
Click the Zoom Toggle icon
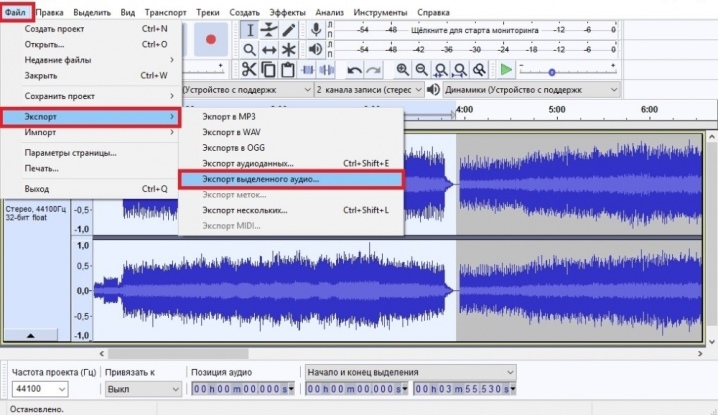tap(479, 70)
